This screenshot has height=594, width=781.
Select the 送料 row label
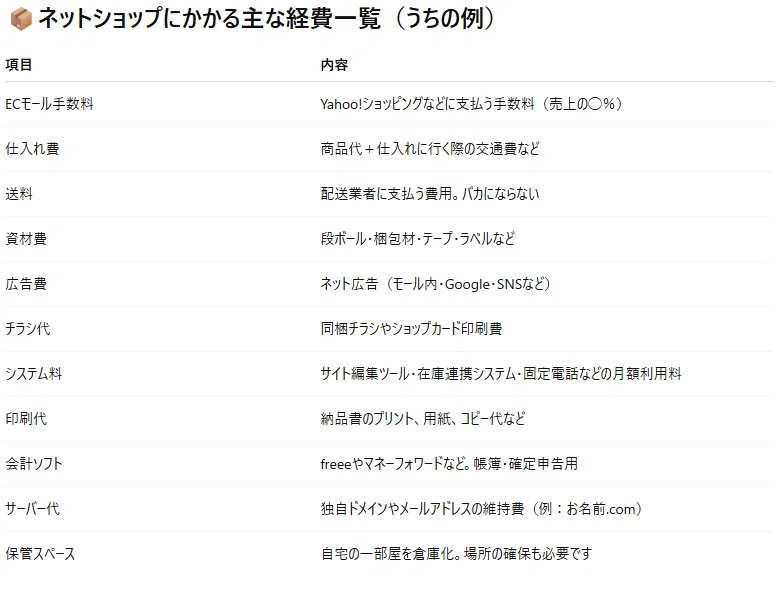coord(19,194)
